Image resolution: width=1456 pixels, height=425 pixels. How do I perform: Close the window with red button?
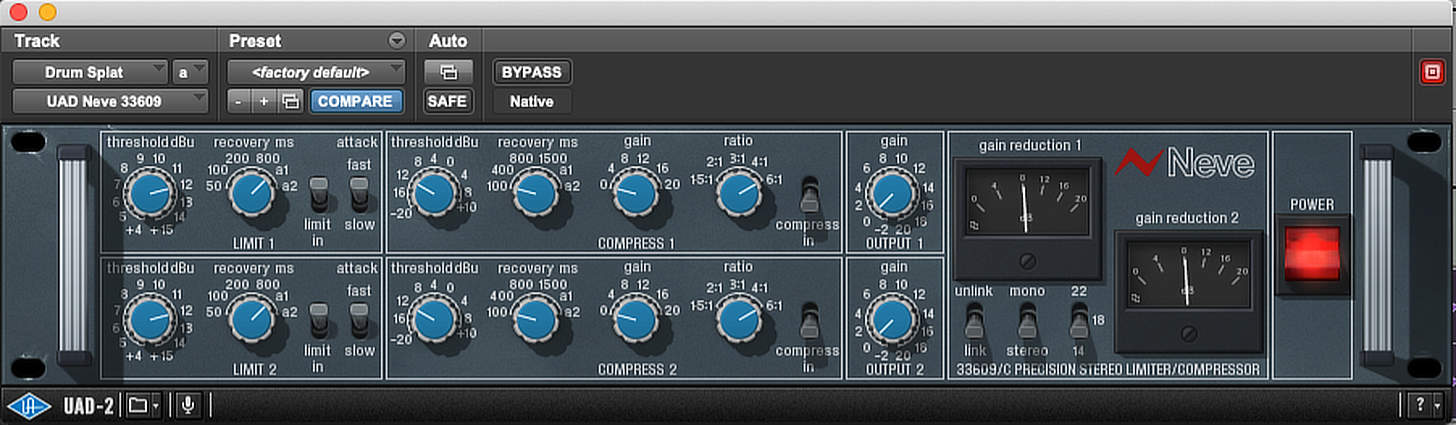[18, 13]
